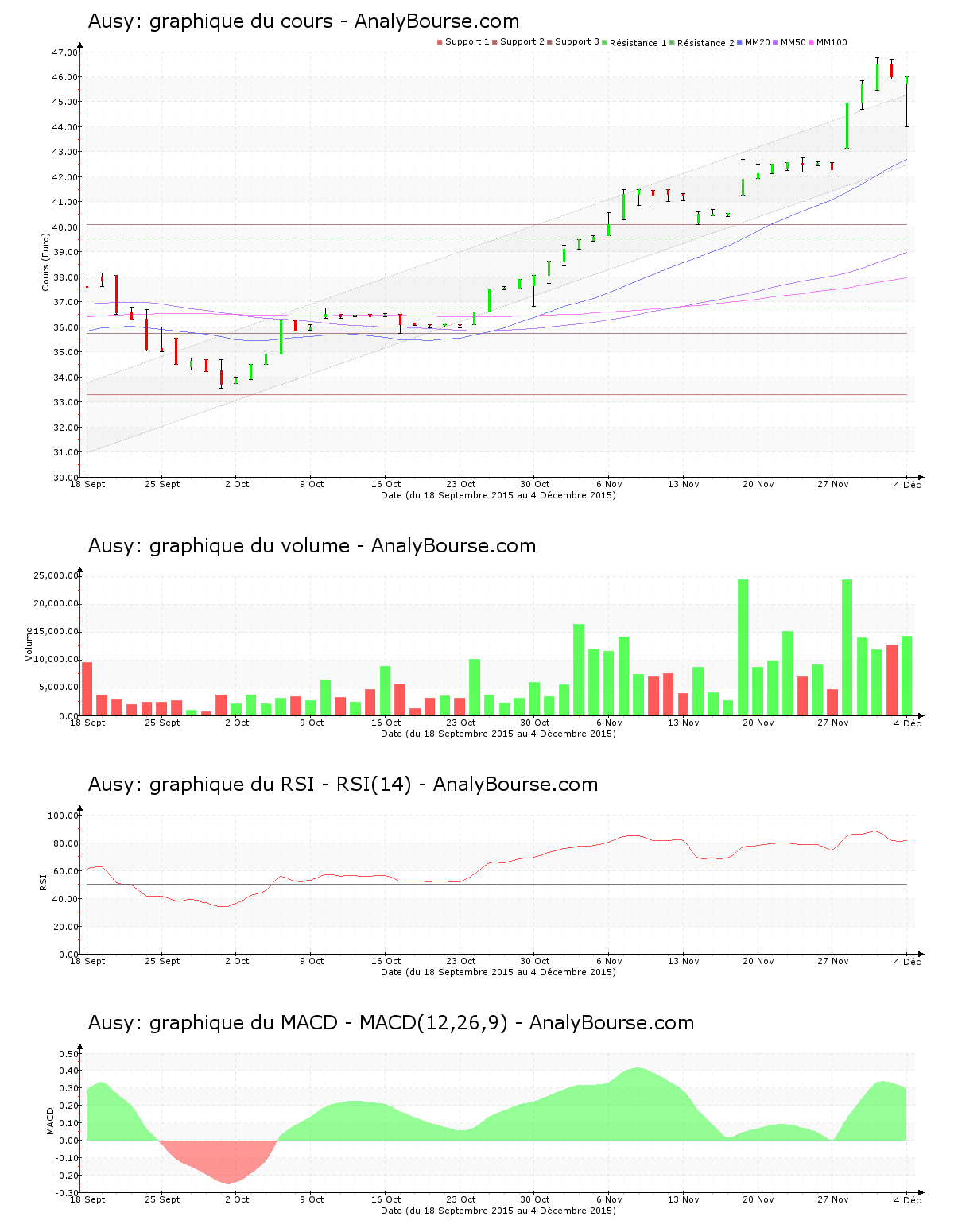Click the 47.00 value on price axis
The width and height of the screenshot is (954, 1232).
pyautogui.click(x=64, y=52)
